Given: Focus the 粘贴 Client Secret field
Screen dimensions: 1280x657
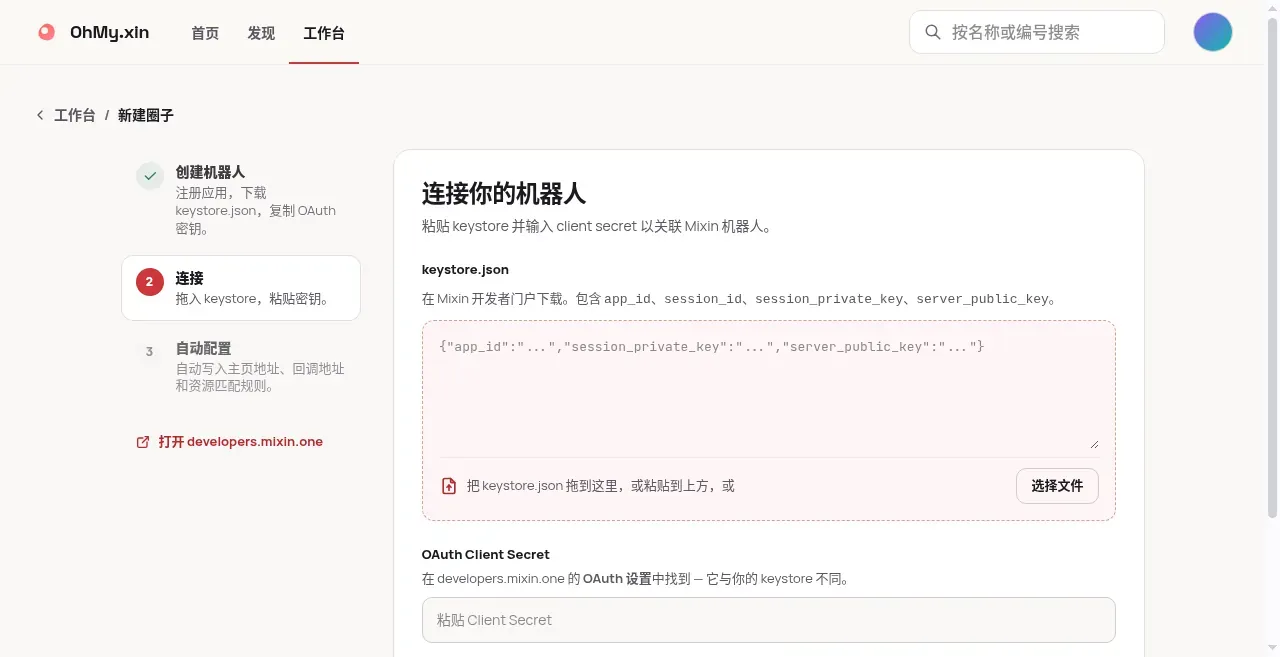Looking at the screenshot, I should tap(768, 620).
